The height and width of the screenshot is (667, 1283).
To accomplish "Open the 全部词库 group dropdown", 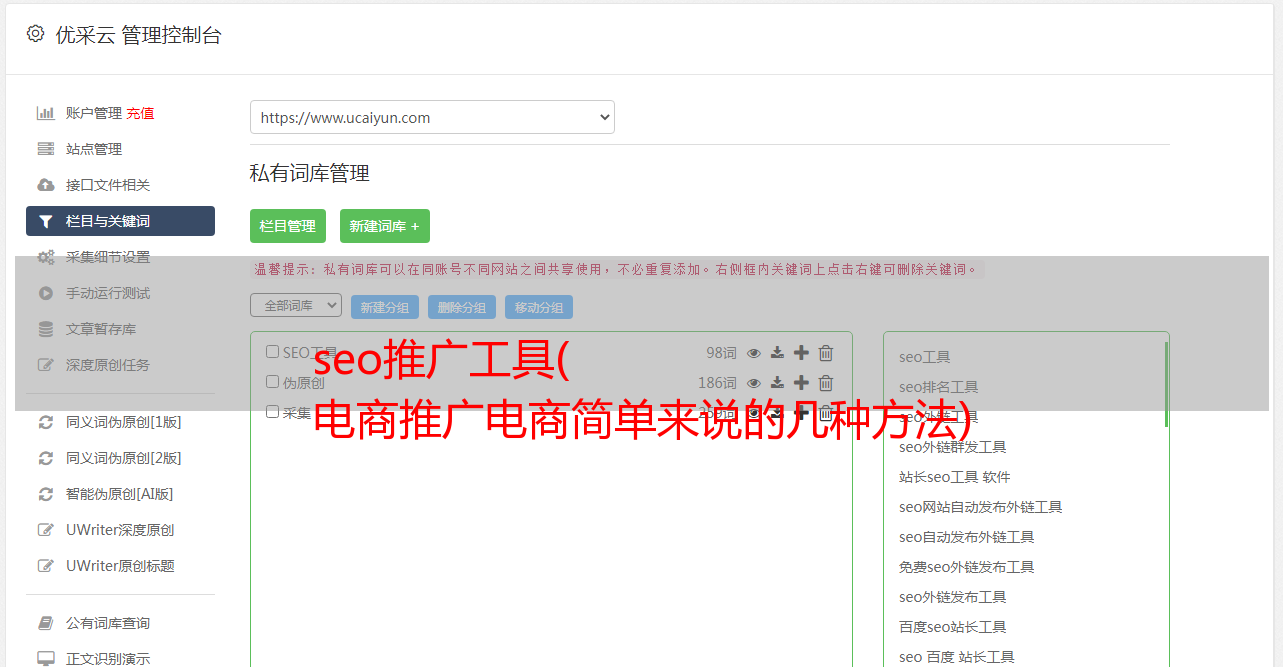I will (x=296, y=306).
